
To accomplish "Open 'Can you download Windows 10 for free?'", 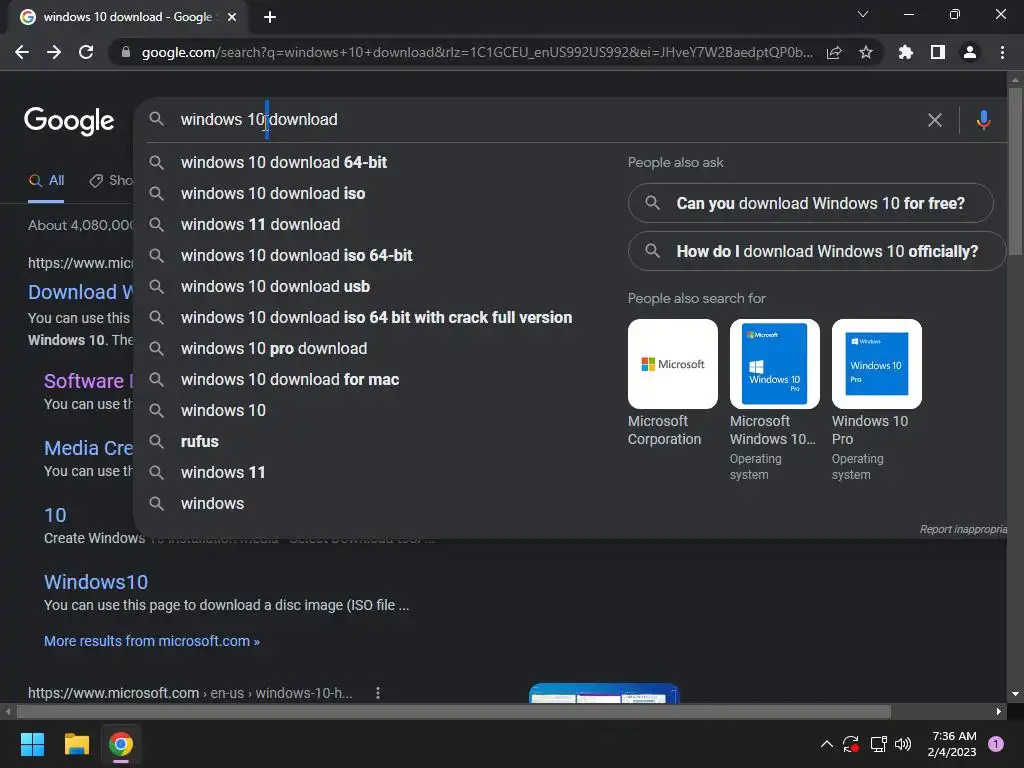I will (x=810, y=203).
